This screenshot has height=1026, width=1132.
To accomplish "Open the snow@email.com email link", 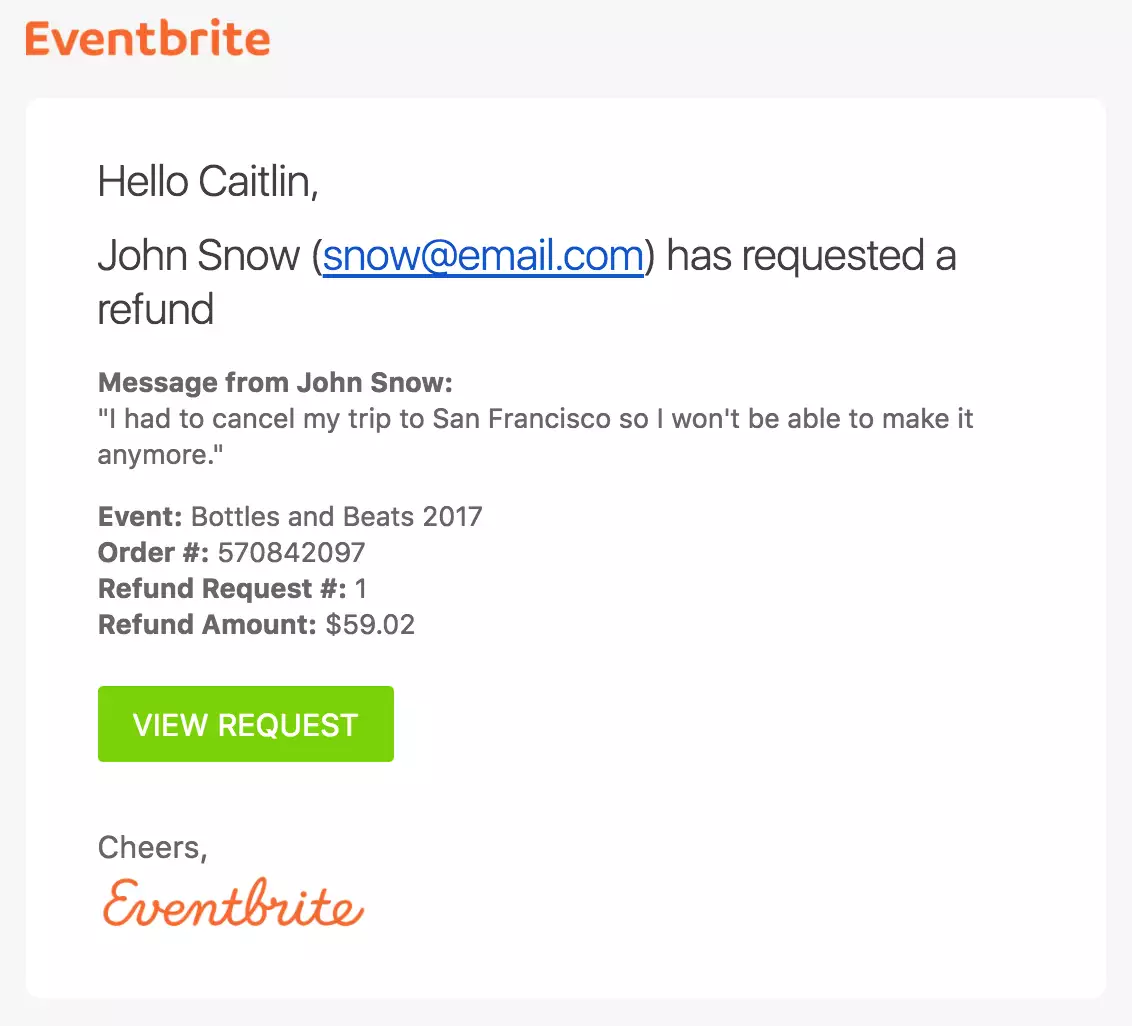I will [x=483, y=256].
